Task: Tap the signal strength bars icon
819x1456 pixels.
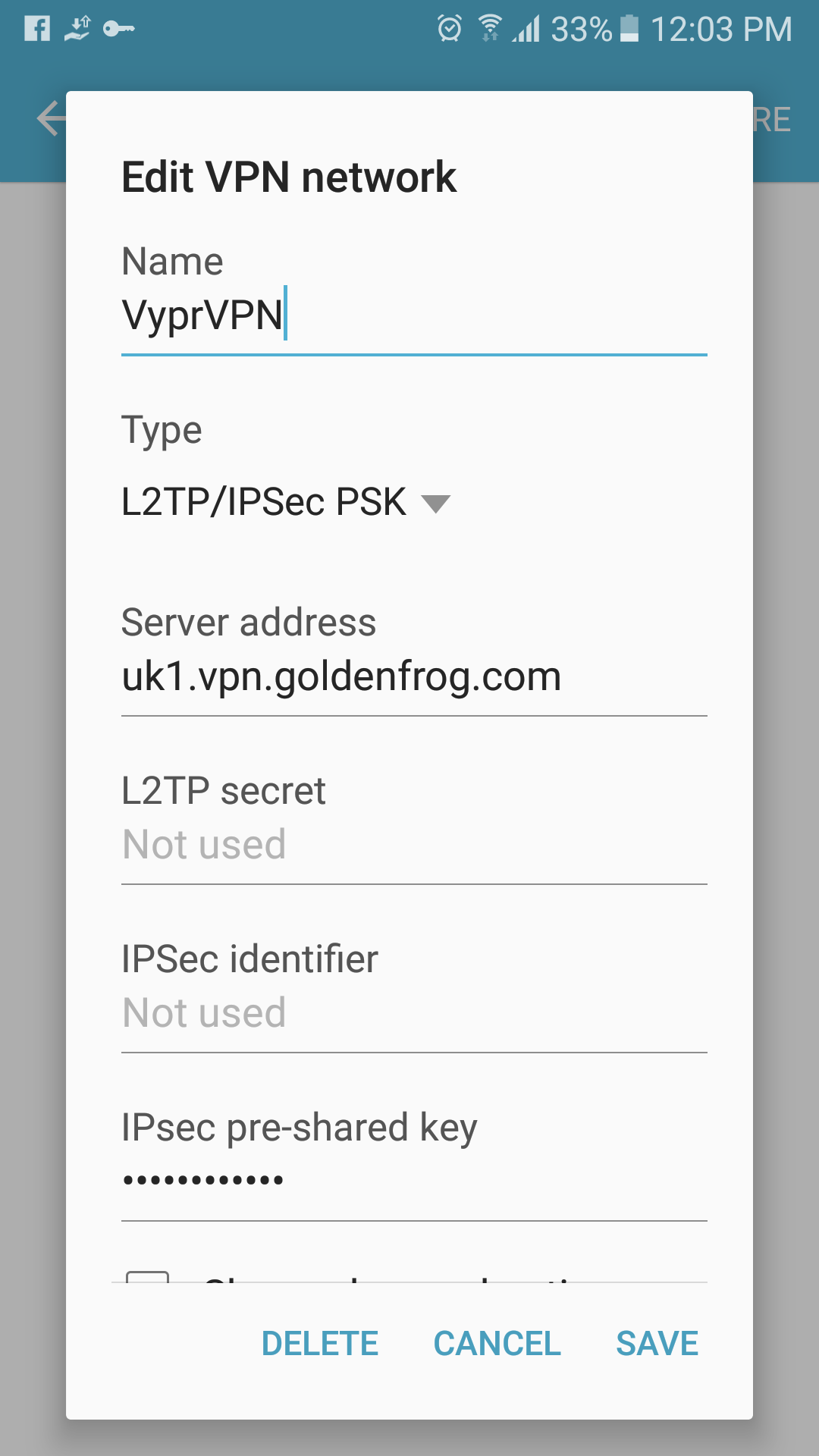Action: 526,29
